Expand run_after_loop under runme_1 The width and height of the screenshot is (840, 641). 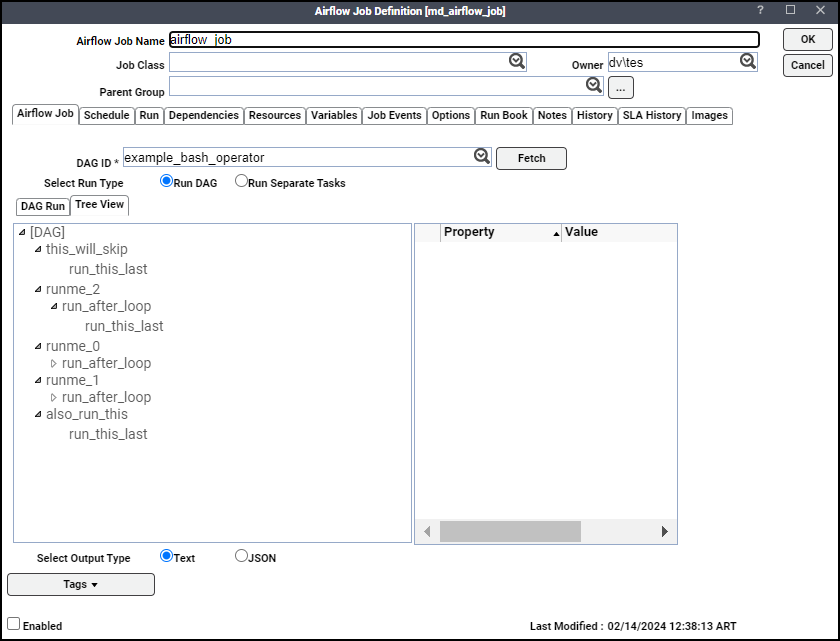pos(54,398)
